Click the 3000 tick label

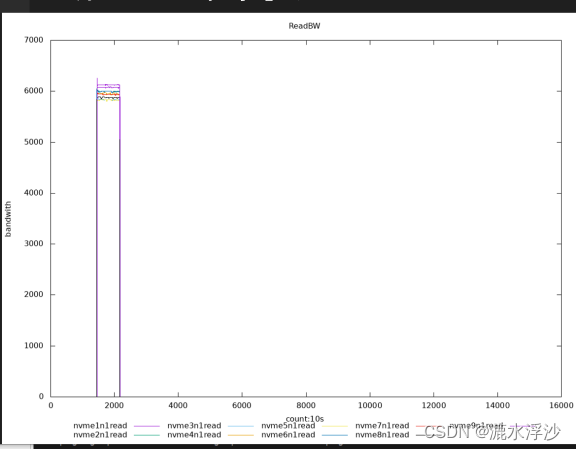click(x=34, y=244)
